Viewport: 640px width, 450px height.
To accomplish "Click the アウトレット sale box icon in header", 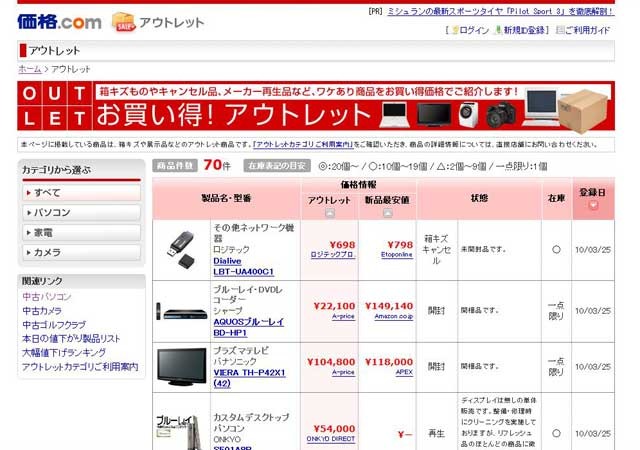I will coord(123,22).
